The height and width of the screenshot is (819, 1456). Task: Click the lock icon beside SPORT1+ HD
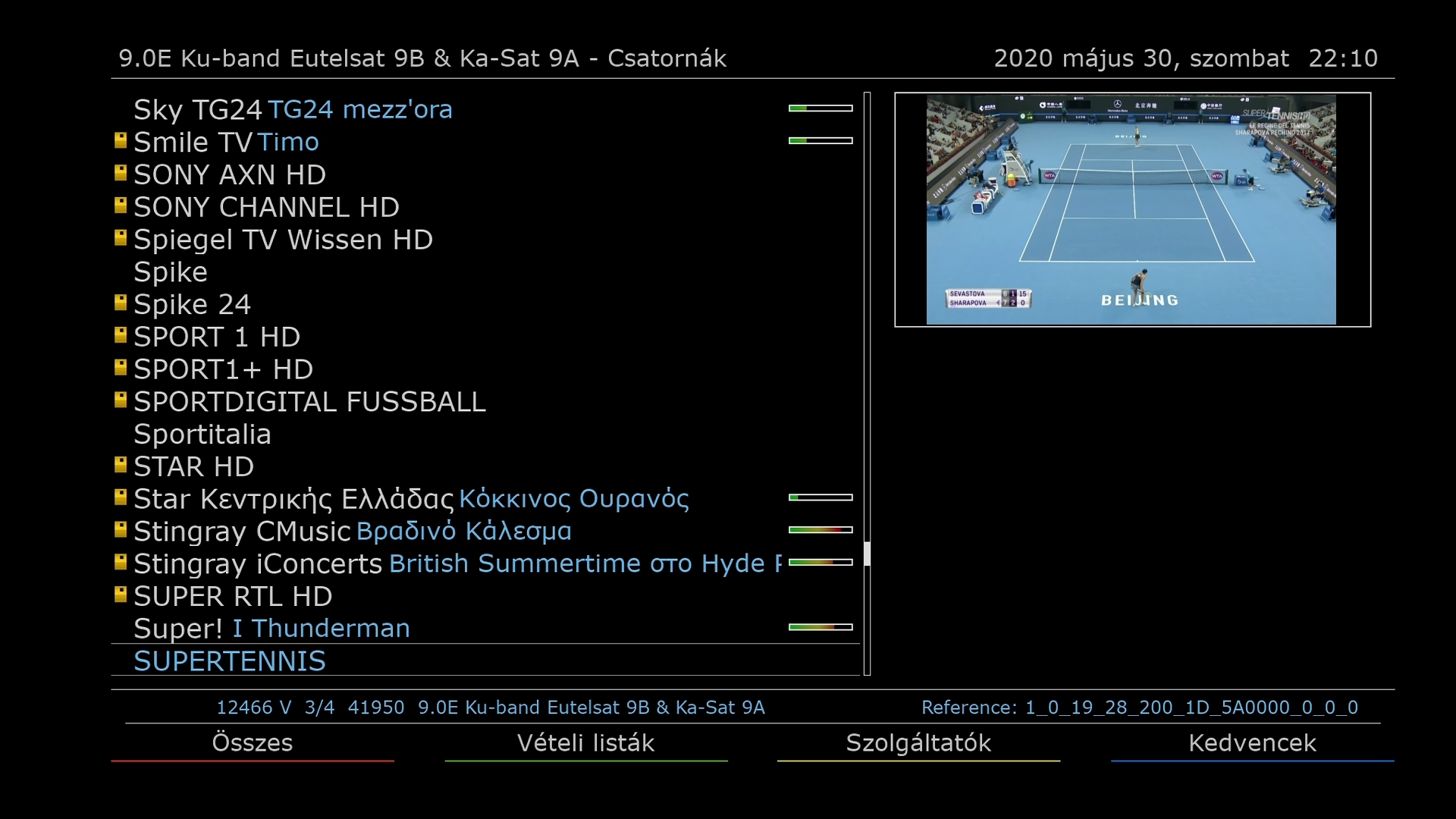[x=121, y=368]
